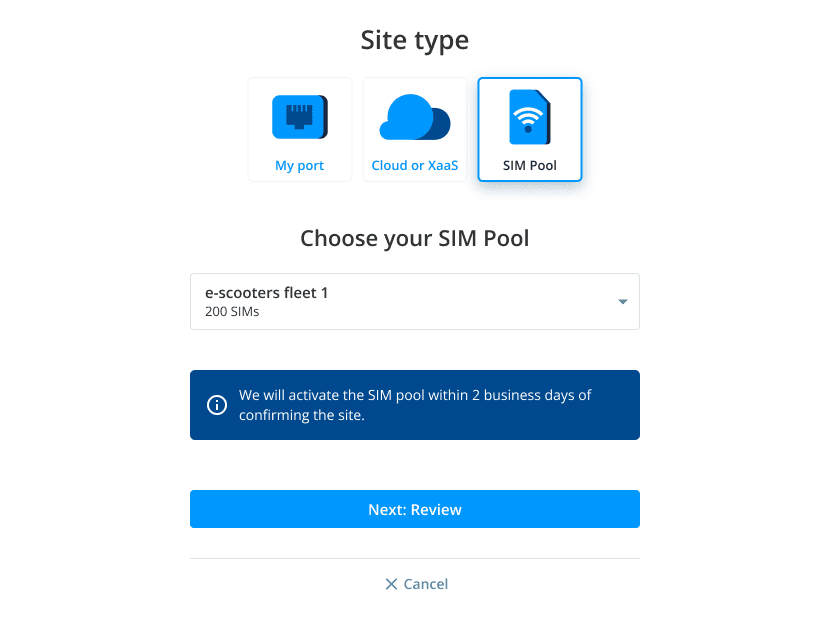The height and width of the screenshot is (639, 831).
Task: Click the X icon beside Cancel
Action: [391, 584]
